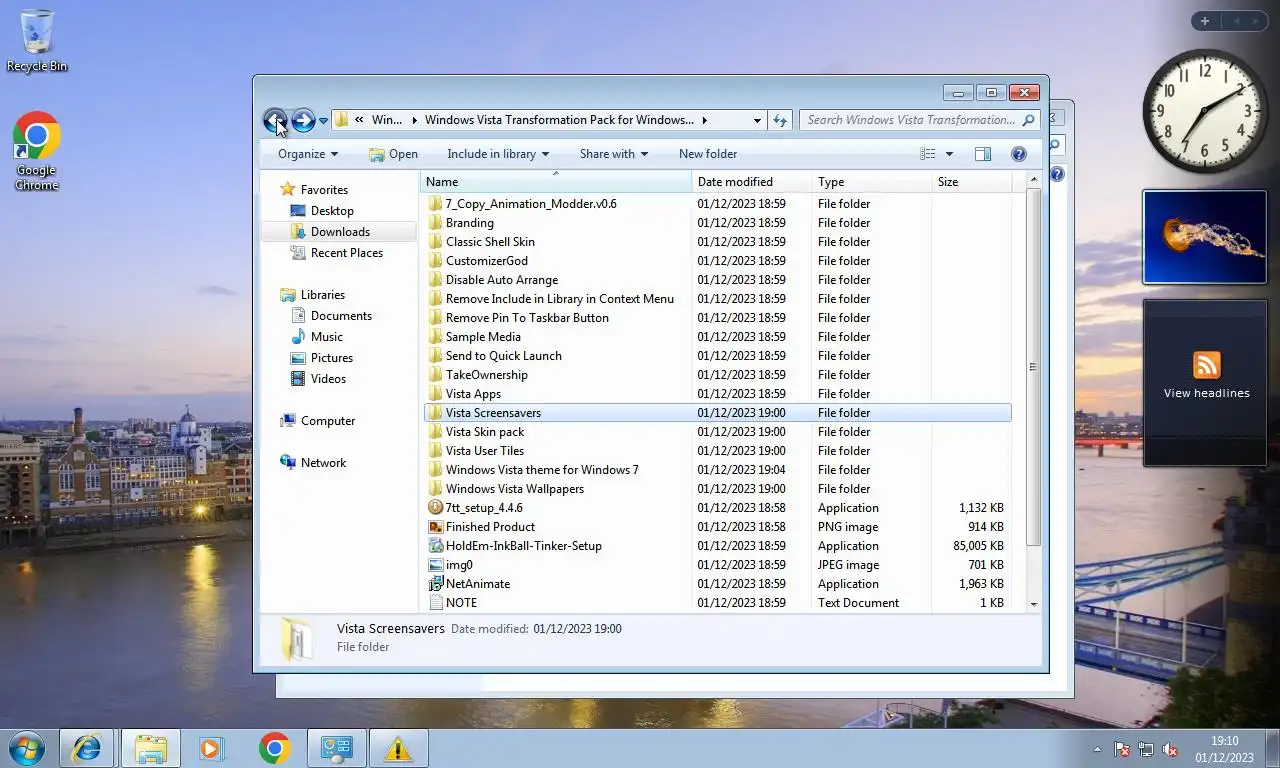Open Pictures library
Viewport: 1280px width, 768px height.
click(x=321, y=358)
